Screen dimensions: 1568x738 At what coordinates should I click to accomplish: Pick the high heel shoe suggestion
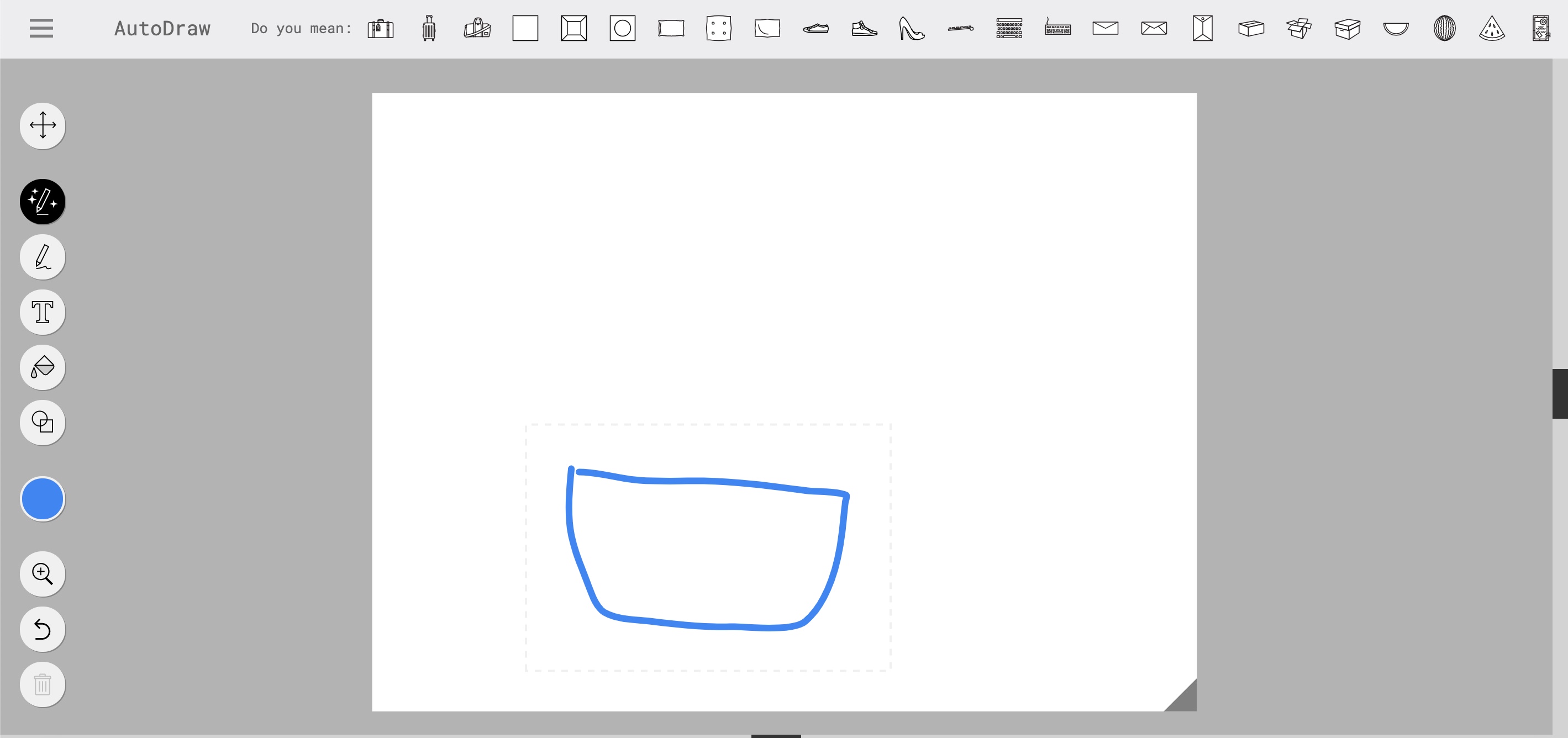click(911, 29)
